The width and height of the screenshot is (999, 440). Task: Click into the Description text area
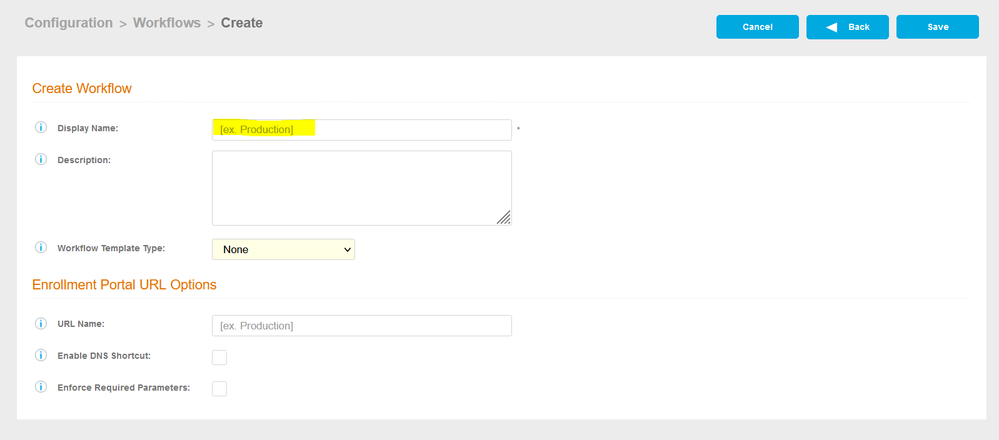[361, 188]
